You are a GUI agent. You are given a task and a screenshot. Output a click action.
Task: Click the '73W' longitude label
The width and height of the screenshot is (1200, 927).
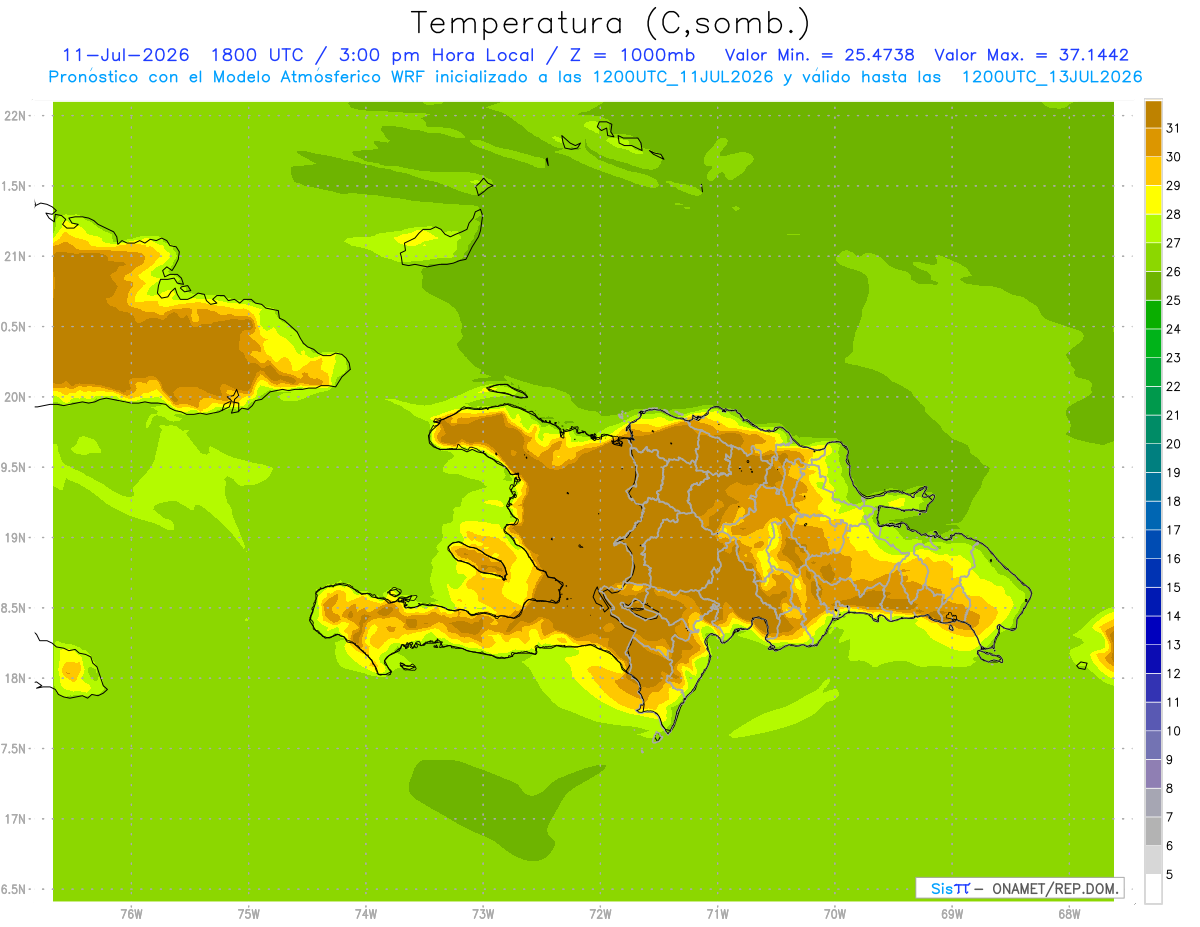coord(483,914)
